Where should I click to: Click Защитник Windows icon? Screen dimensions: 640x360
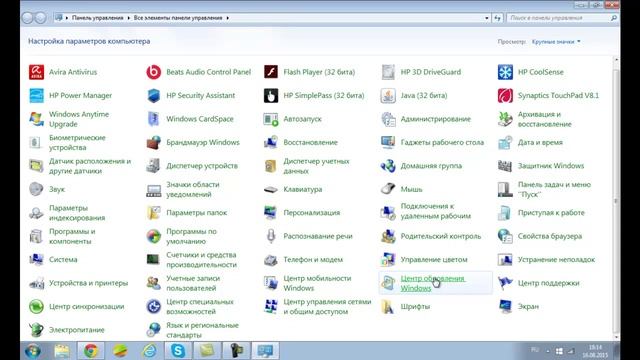pyautogui.click(x=505, y=166)
